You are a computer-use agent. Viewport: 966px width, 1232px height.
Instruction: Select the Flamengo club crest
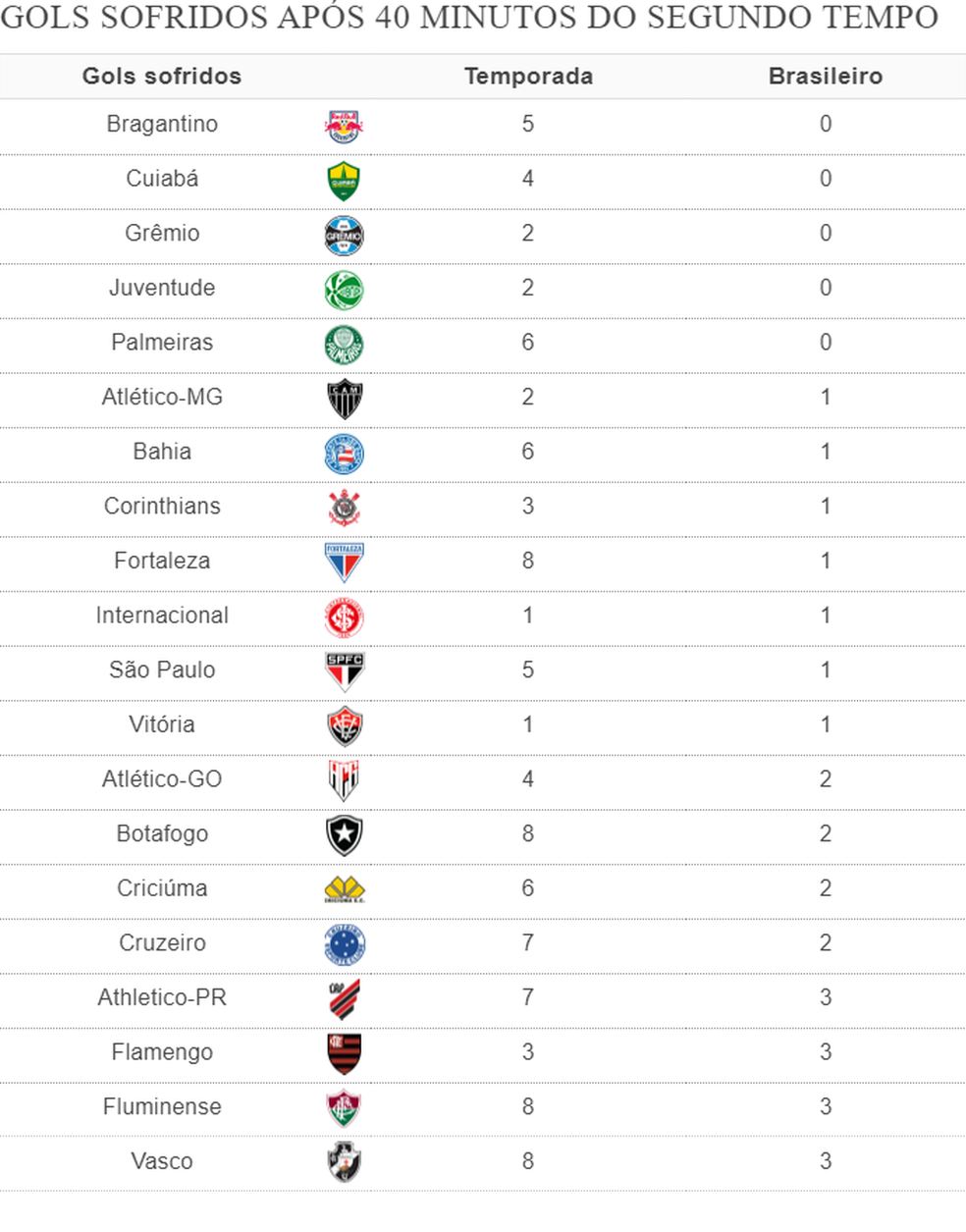[x=344, y=1053]
